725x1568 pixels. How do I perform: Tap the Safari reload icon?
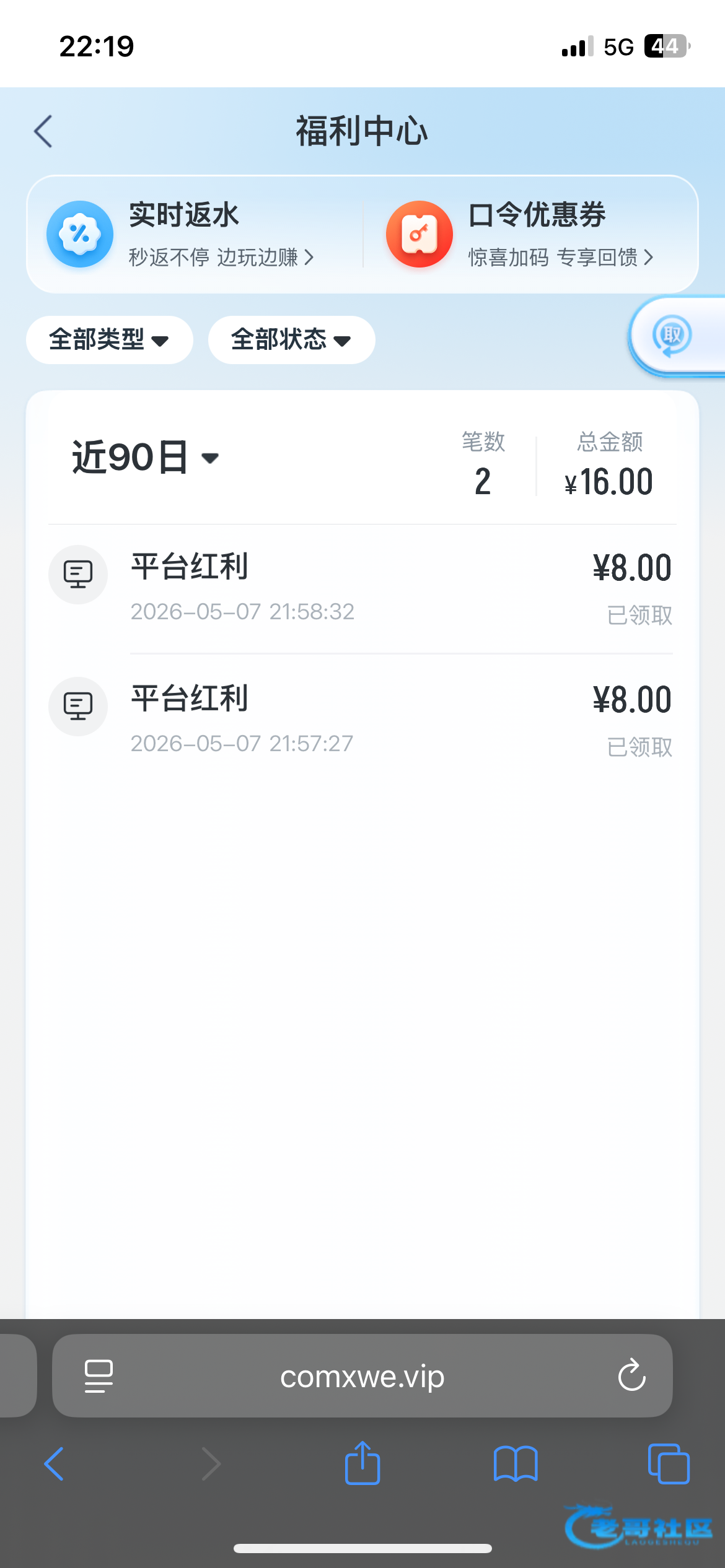(632, 1375)
